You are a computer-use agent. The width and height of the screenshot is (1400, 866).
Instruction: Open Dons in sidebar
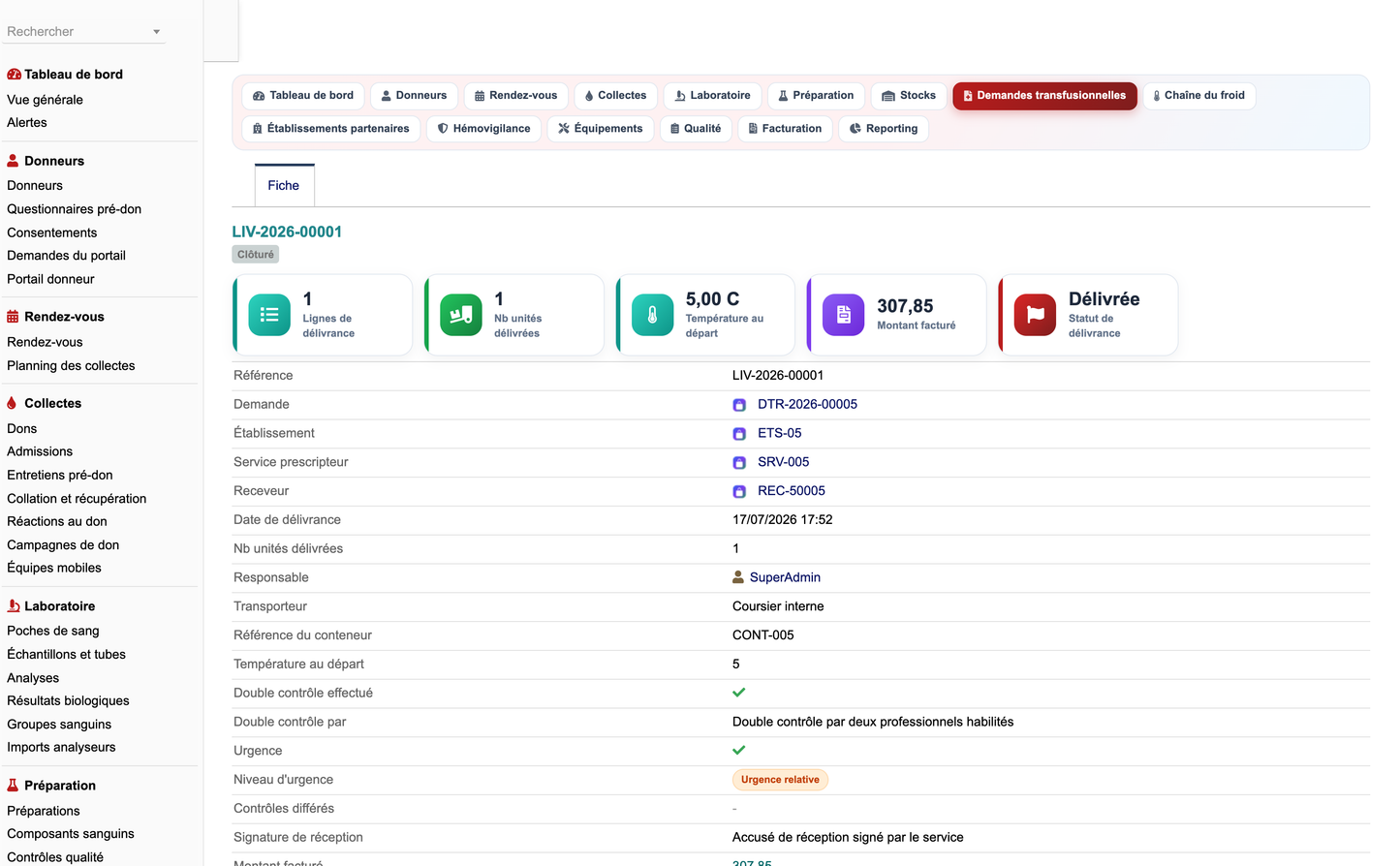coord(21,429)
